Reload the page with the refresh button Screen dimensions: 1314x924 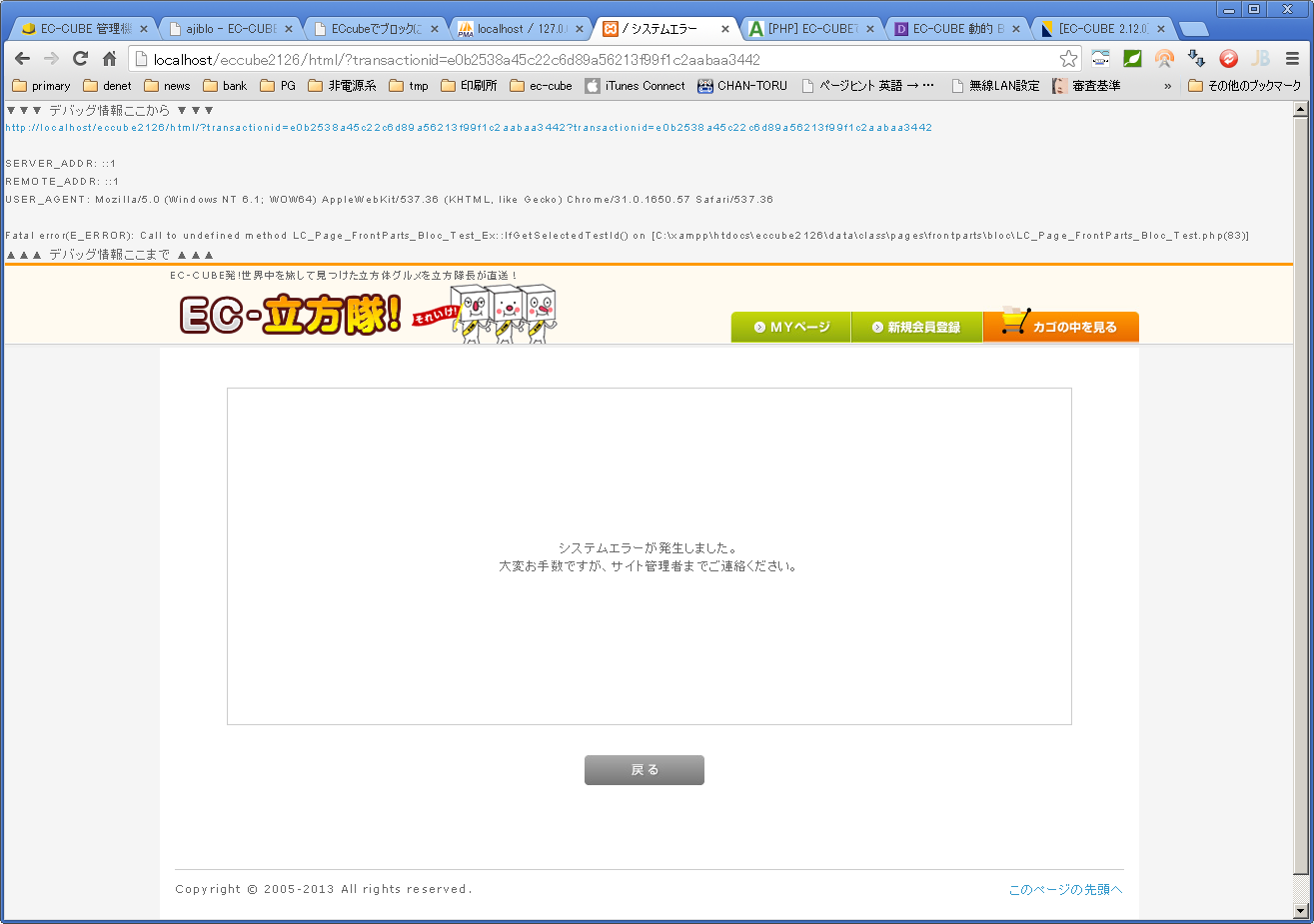point(81,59)
